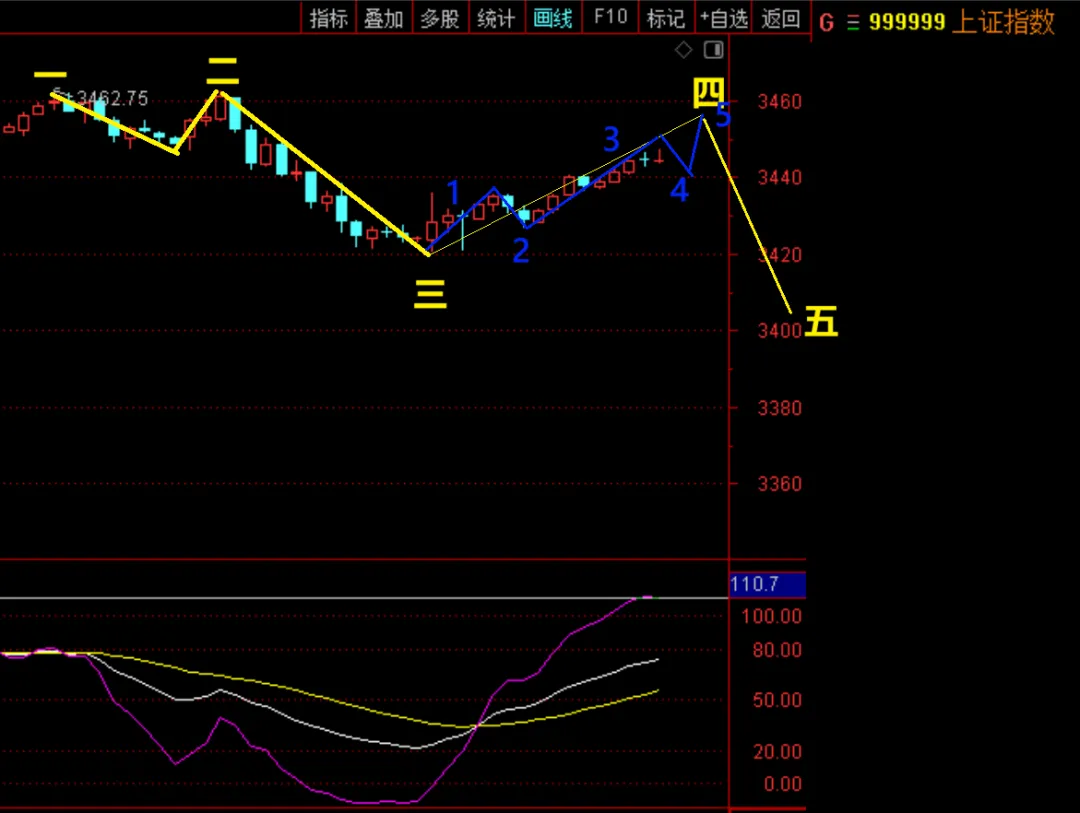Open the 指标 indicator menu
Screen dimensions: 1080x813
[329, 18]
